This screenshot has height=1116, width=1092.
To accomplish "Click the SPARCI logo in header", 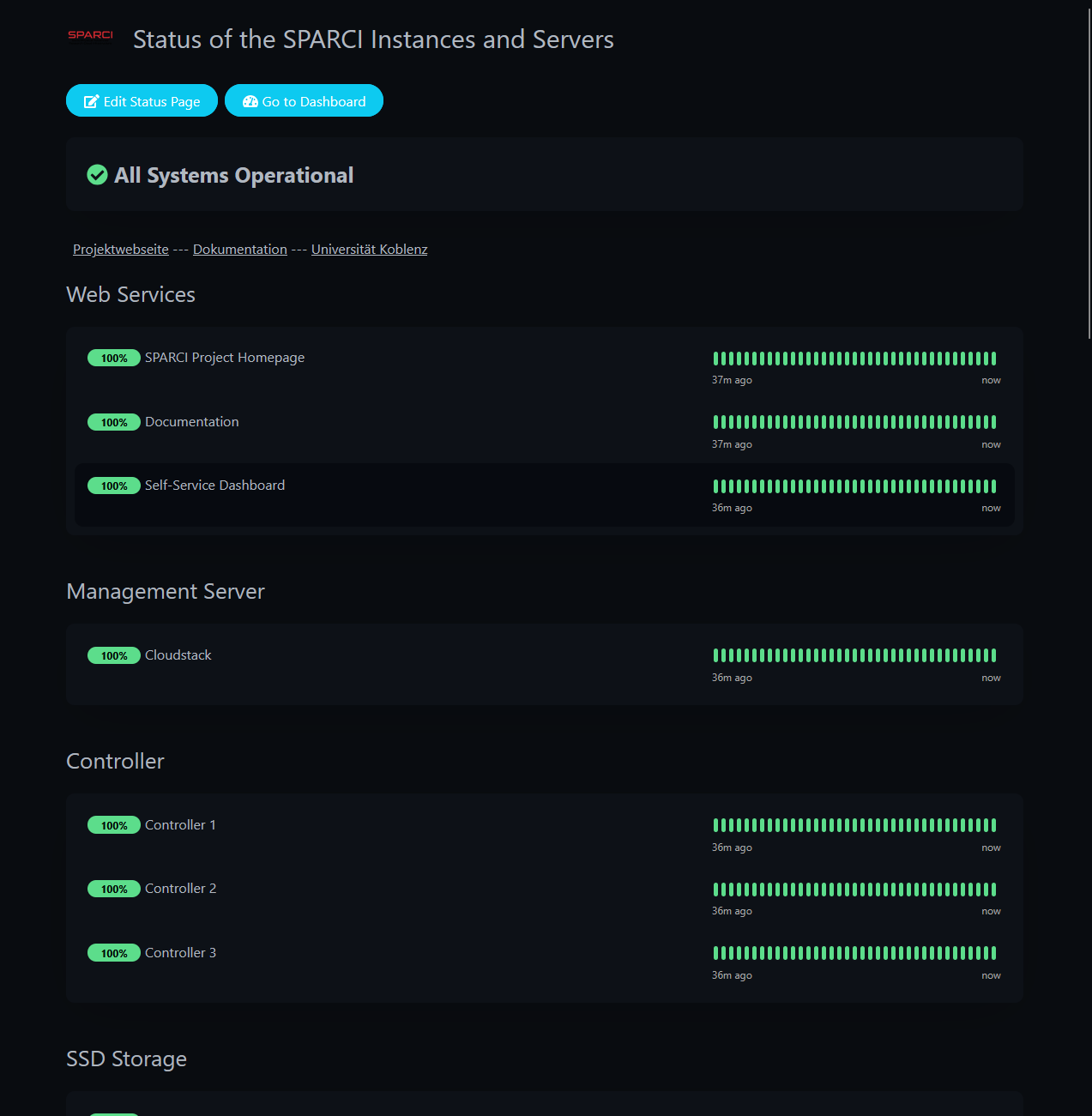I will tap(90, 35).
